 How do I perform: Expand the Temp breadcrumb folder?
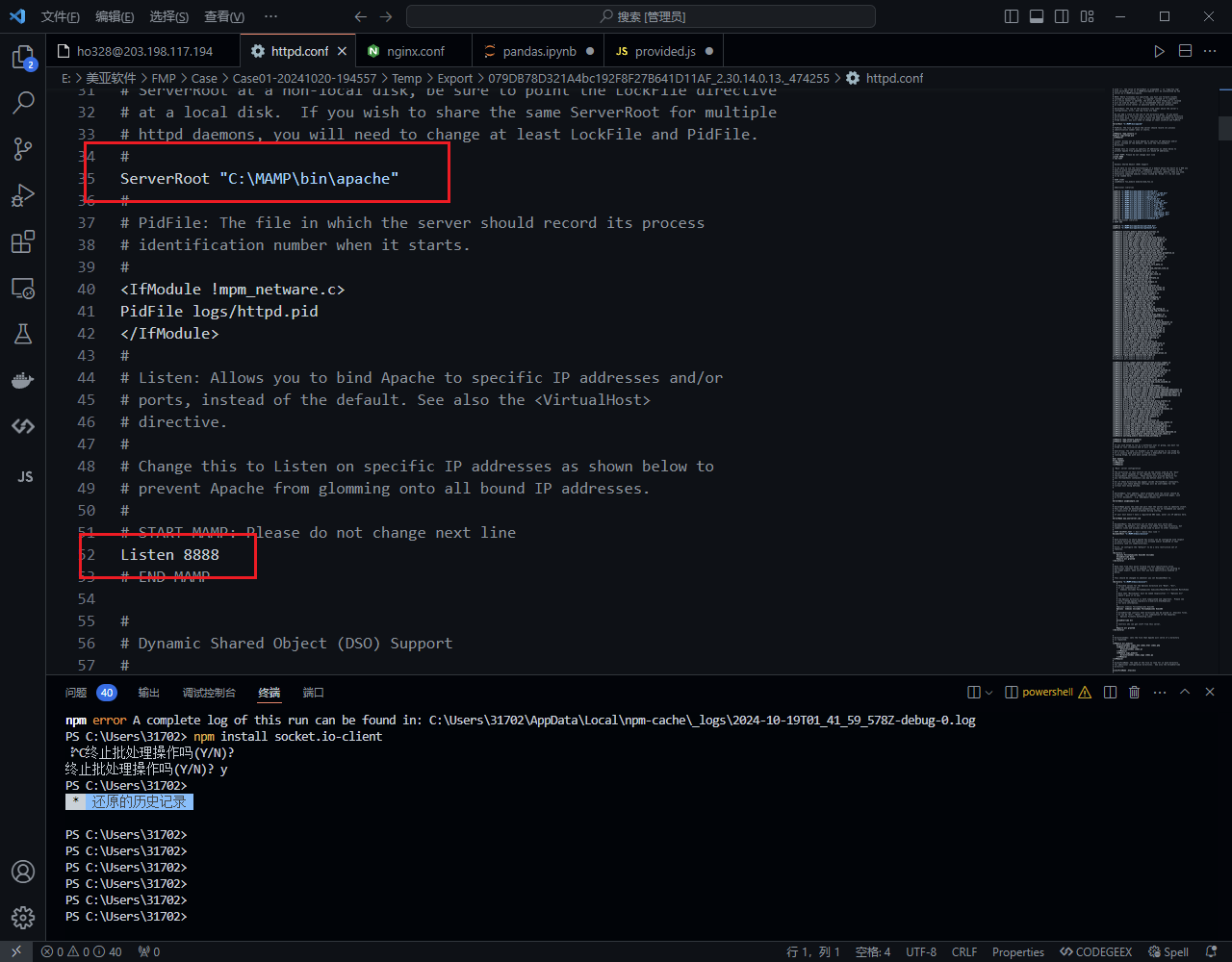(406, 78)
